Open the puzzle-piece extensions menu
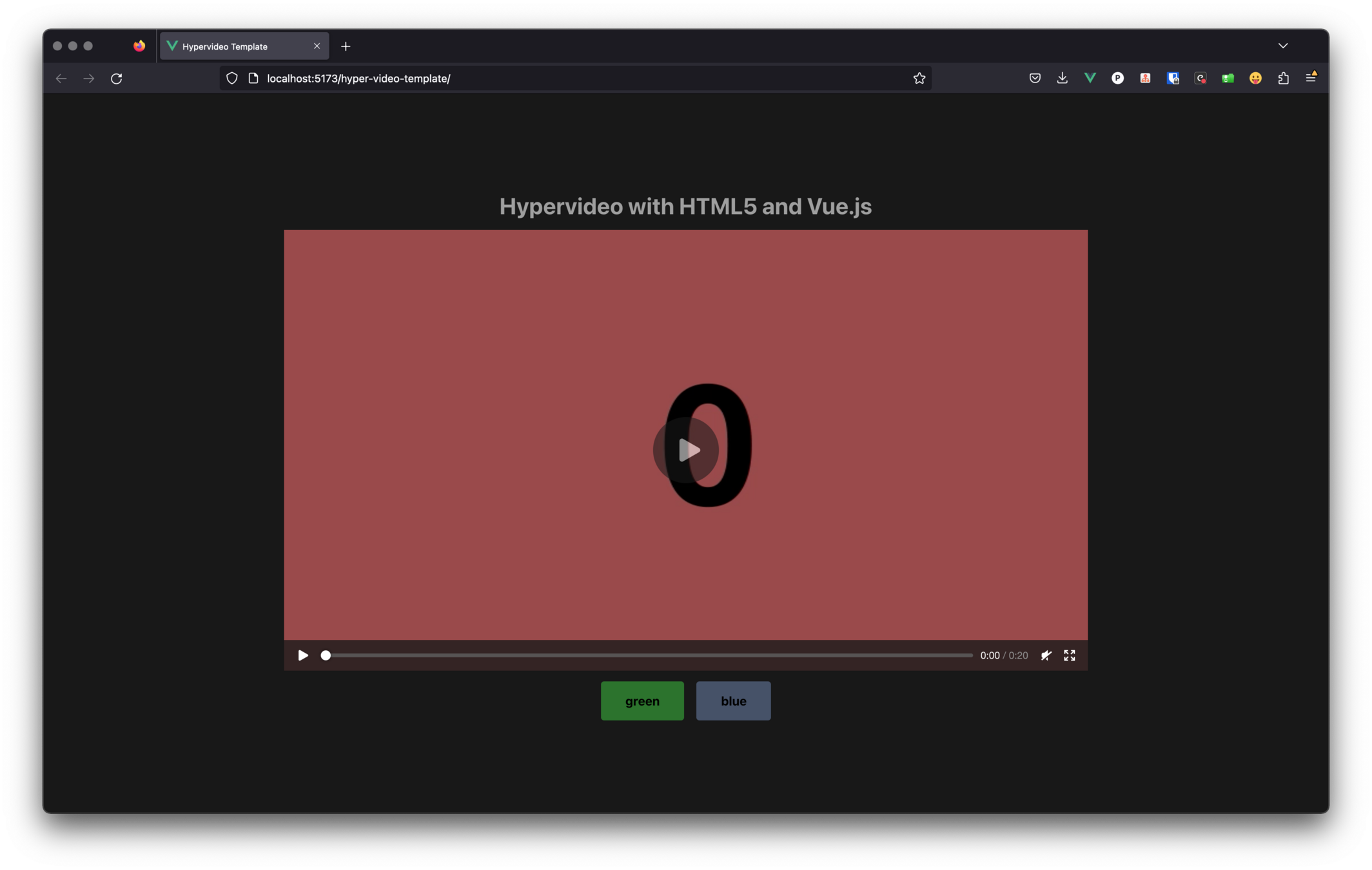 (1283, 78)
